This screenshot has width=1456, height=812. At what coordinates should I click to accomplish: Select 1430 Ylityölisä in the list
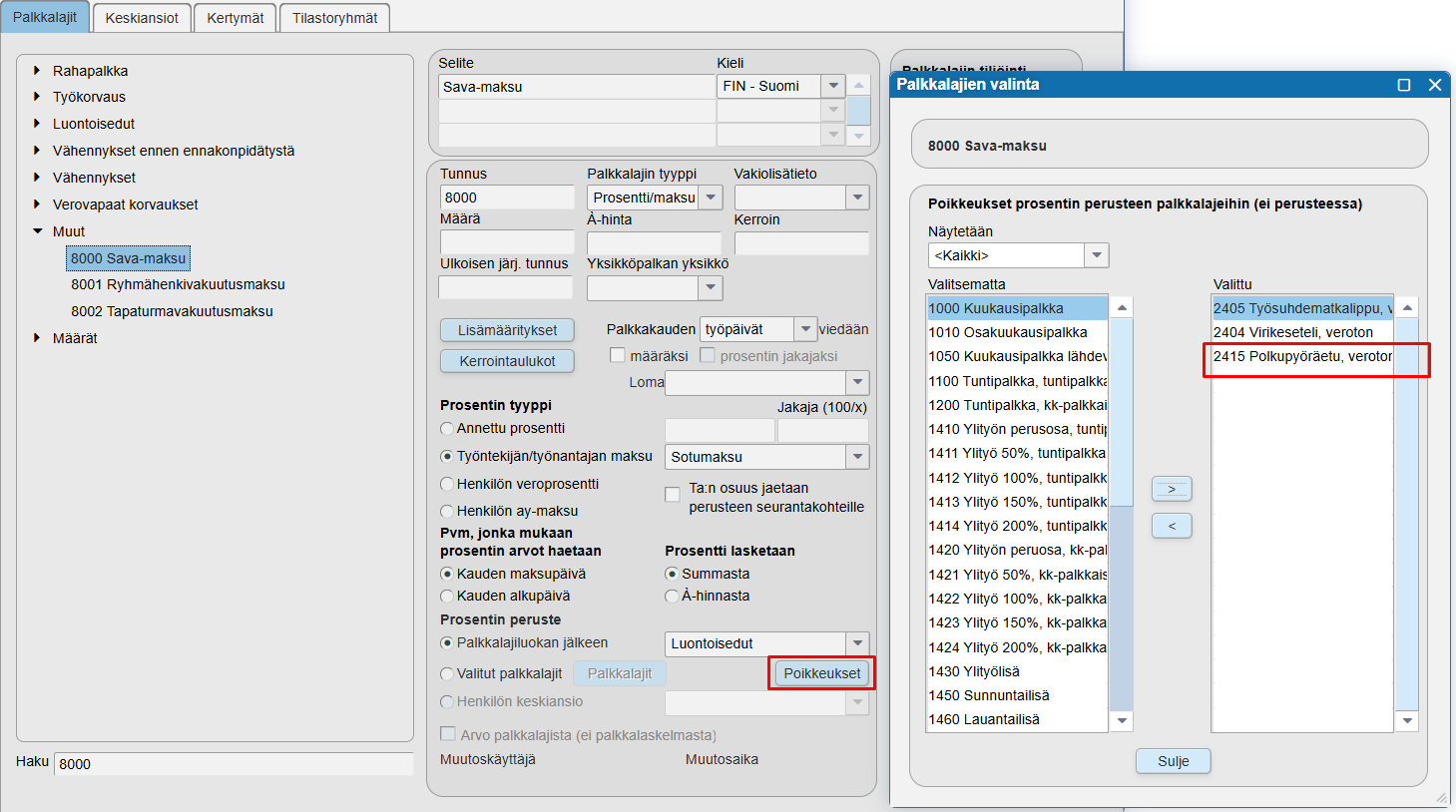(x=1018, y=671)
